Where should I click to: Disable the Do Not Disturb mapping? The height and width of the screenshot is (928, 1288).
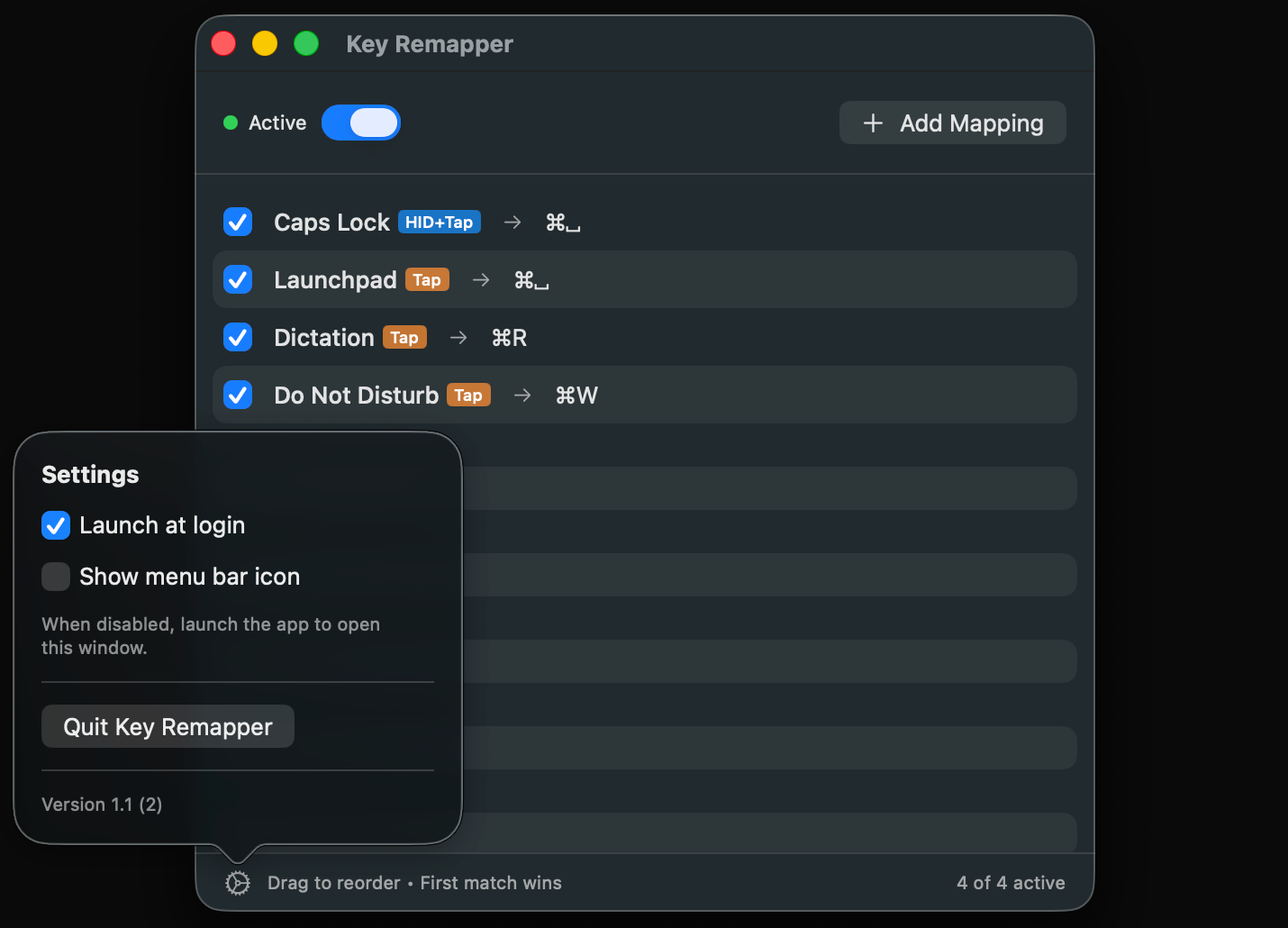(x=237, y=395)
